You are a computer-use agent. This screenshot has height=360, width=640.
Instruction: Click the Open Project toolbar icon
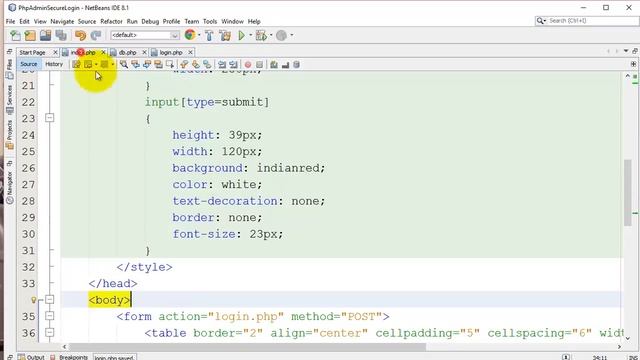45,36
